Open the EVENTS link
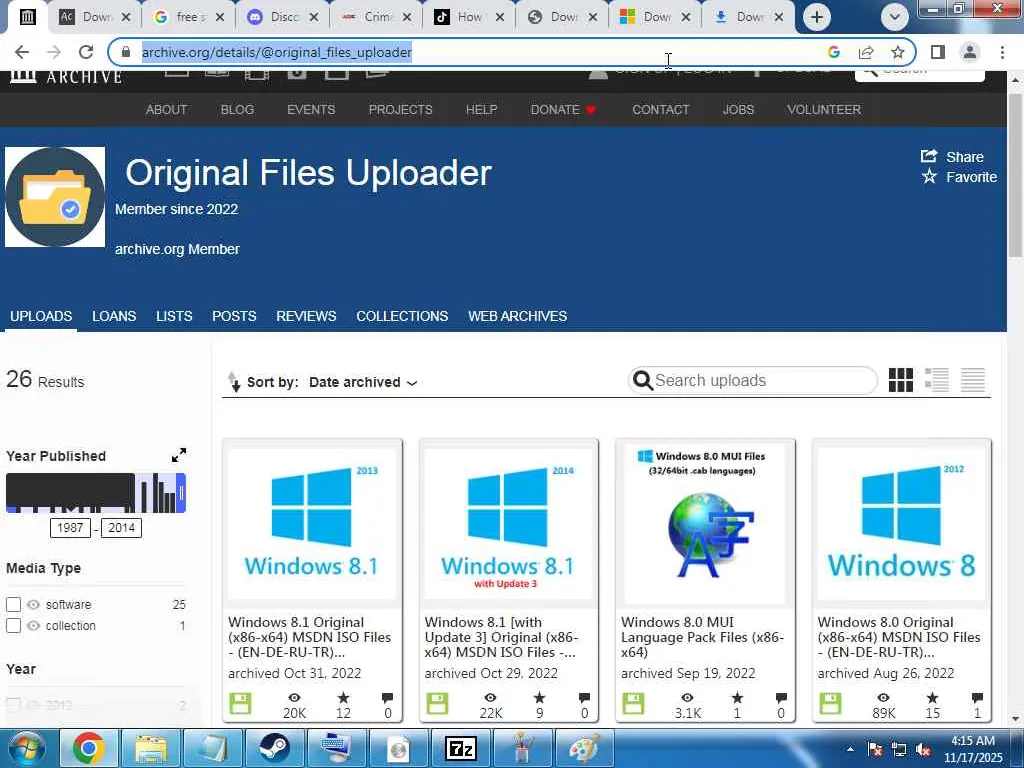Viewport: 1024px width, 768px height. click(311, 110)
